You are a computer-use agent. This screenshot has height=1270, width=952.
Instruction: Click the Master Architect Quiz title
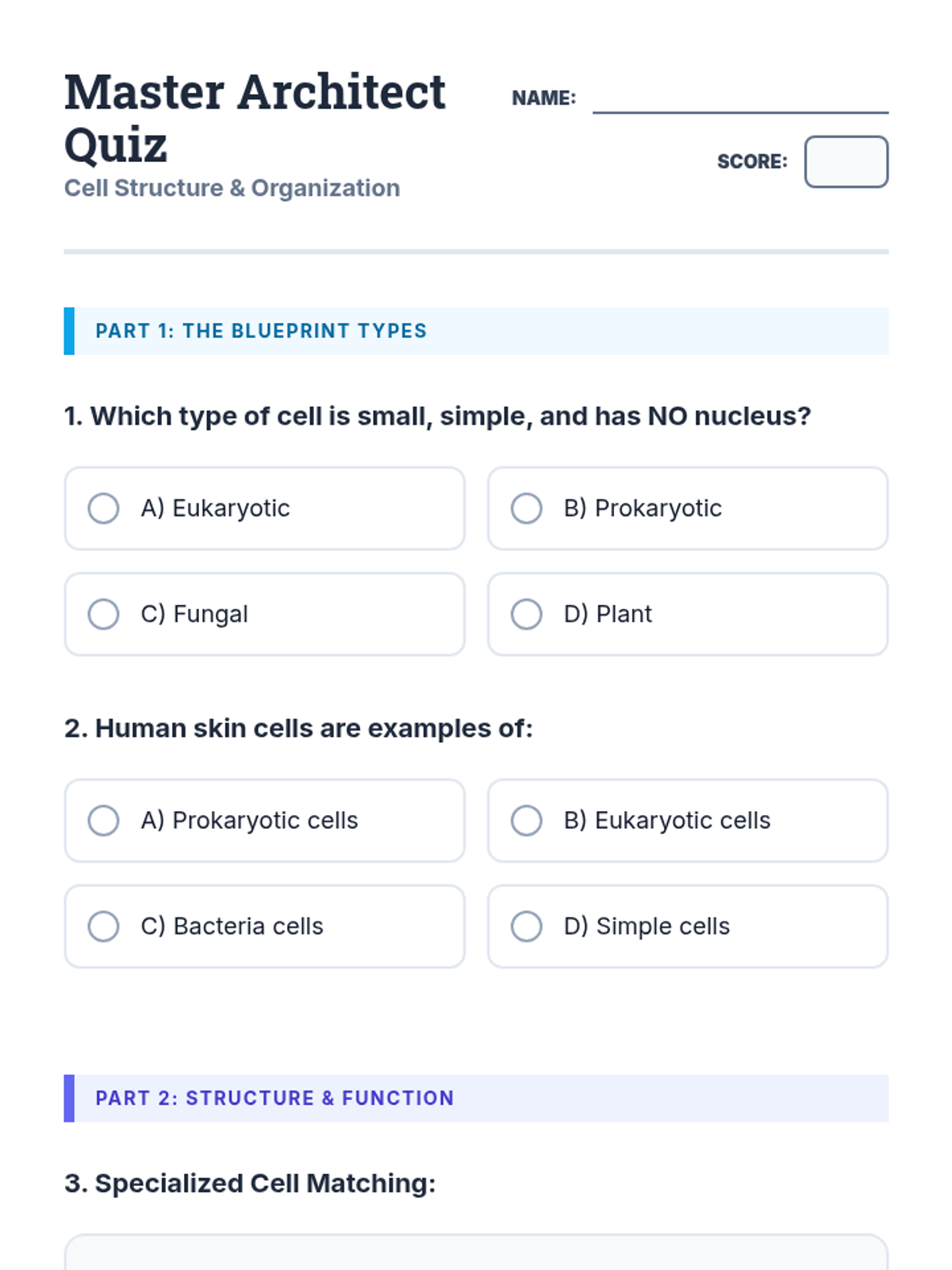point(254,117)
